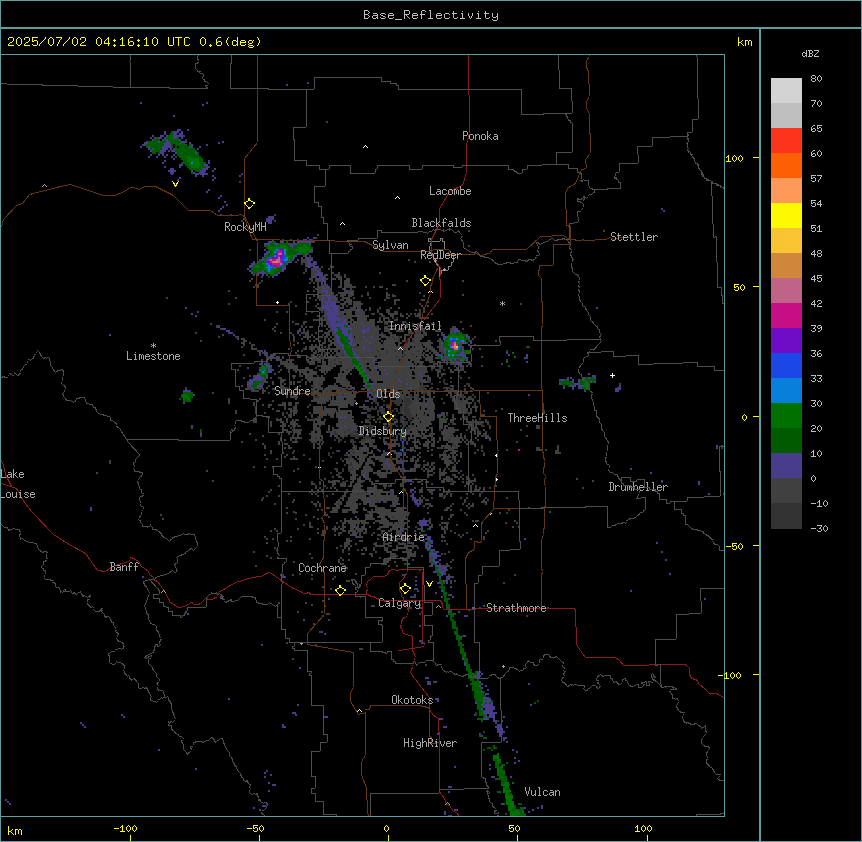Viewport: 862px width, 842px height.
Task: Click the Drumheller label
Action: click(638, 487)
